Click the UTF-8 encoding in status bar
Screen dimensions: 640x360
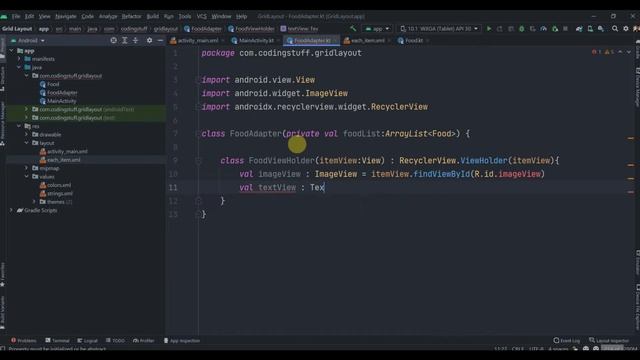point(536,349)
